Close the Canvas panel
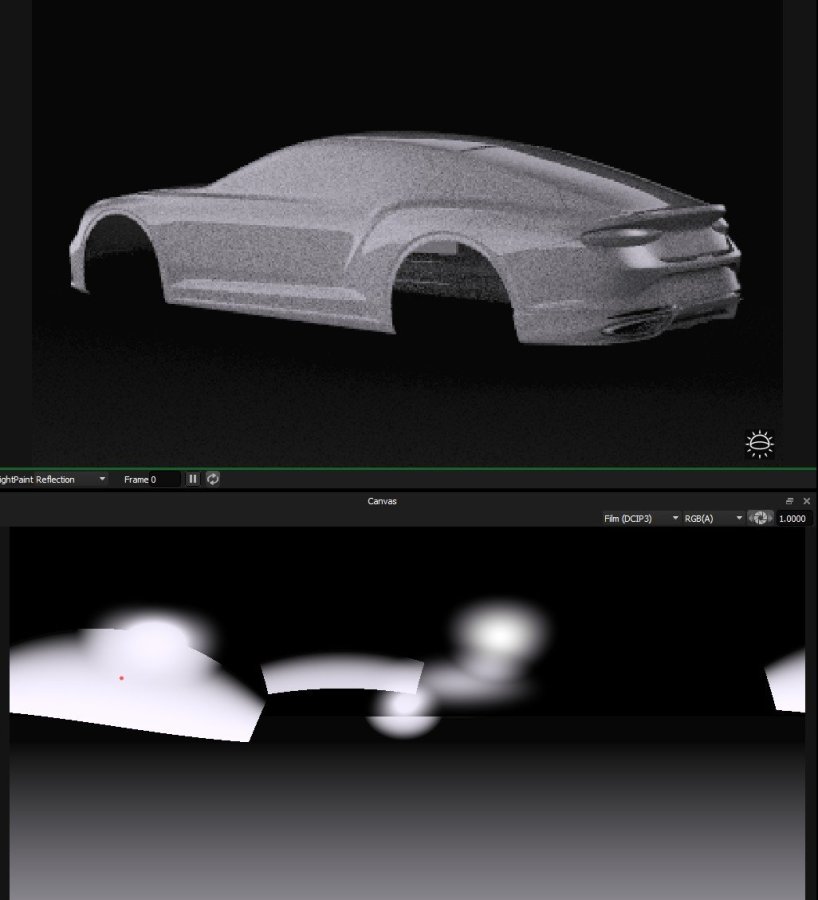The width and height of the screenshot is (818, 900). [808, 500]
